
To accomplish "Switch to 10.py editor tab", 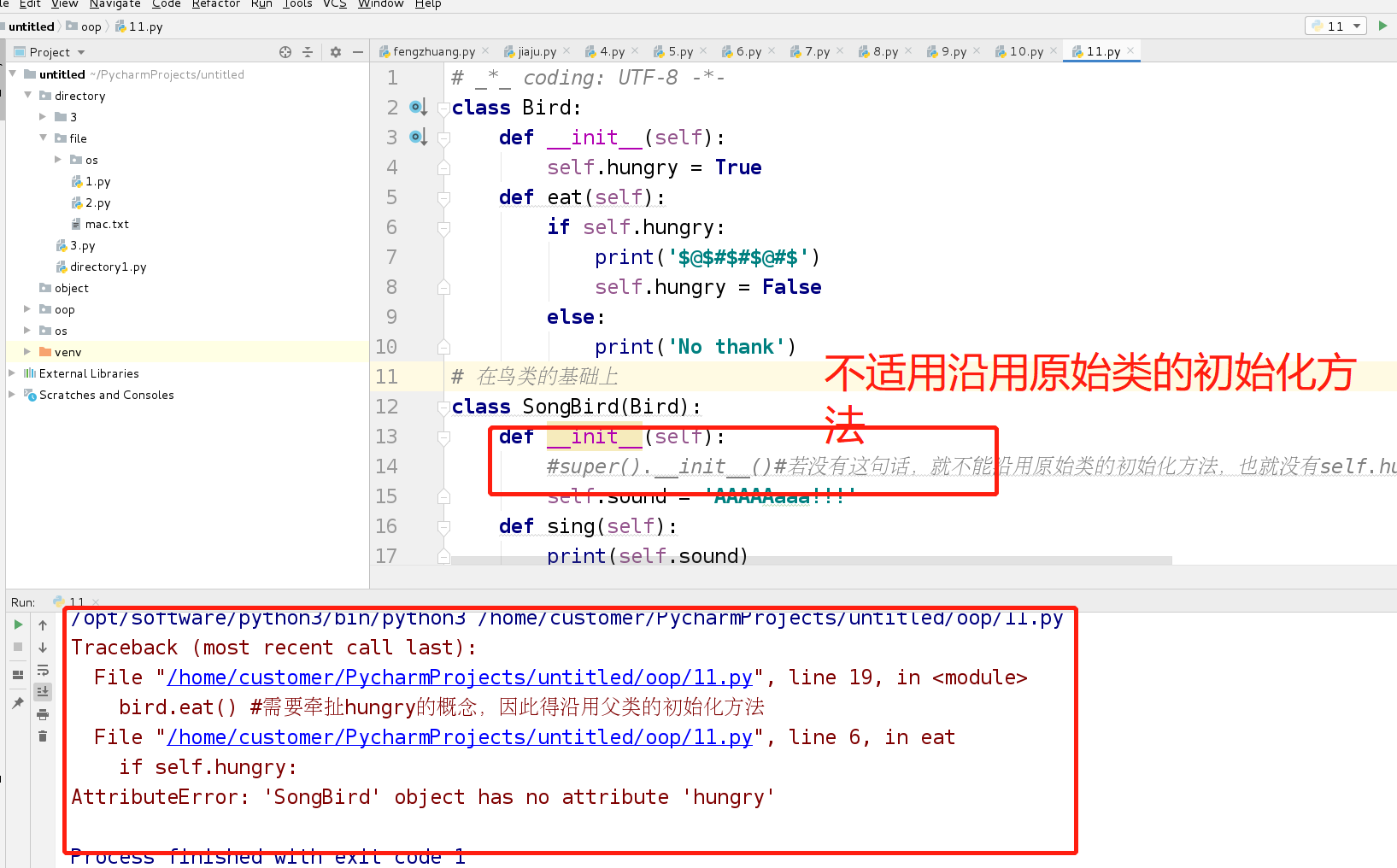I will (x=1026, y=51).
